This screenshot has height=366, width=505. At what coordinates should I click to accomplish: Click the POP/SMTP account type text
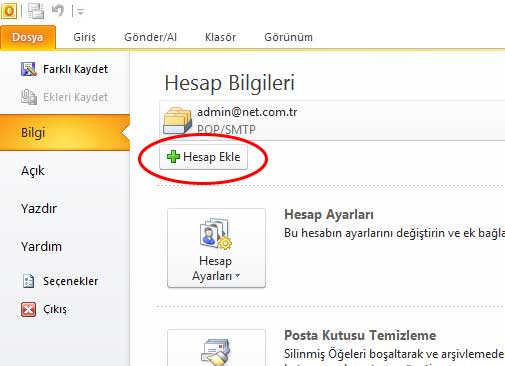[x=226, y=129]
